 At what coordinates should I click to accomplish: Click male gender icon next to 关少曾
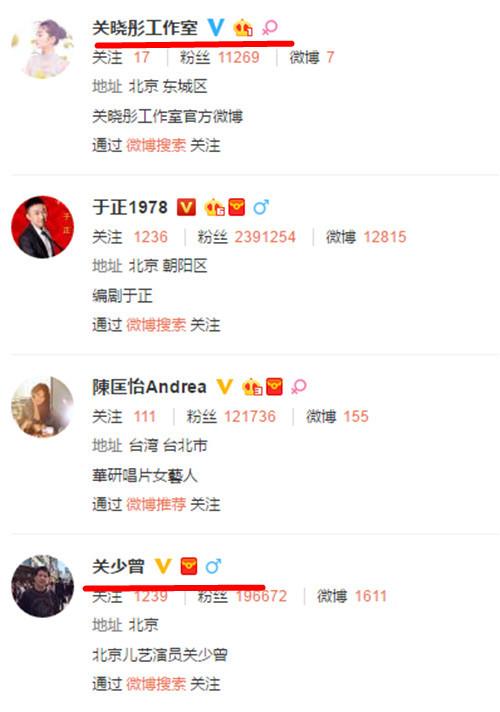213,566
